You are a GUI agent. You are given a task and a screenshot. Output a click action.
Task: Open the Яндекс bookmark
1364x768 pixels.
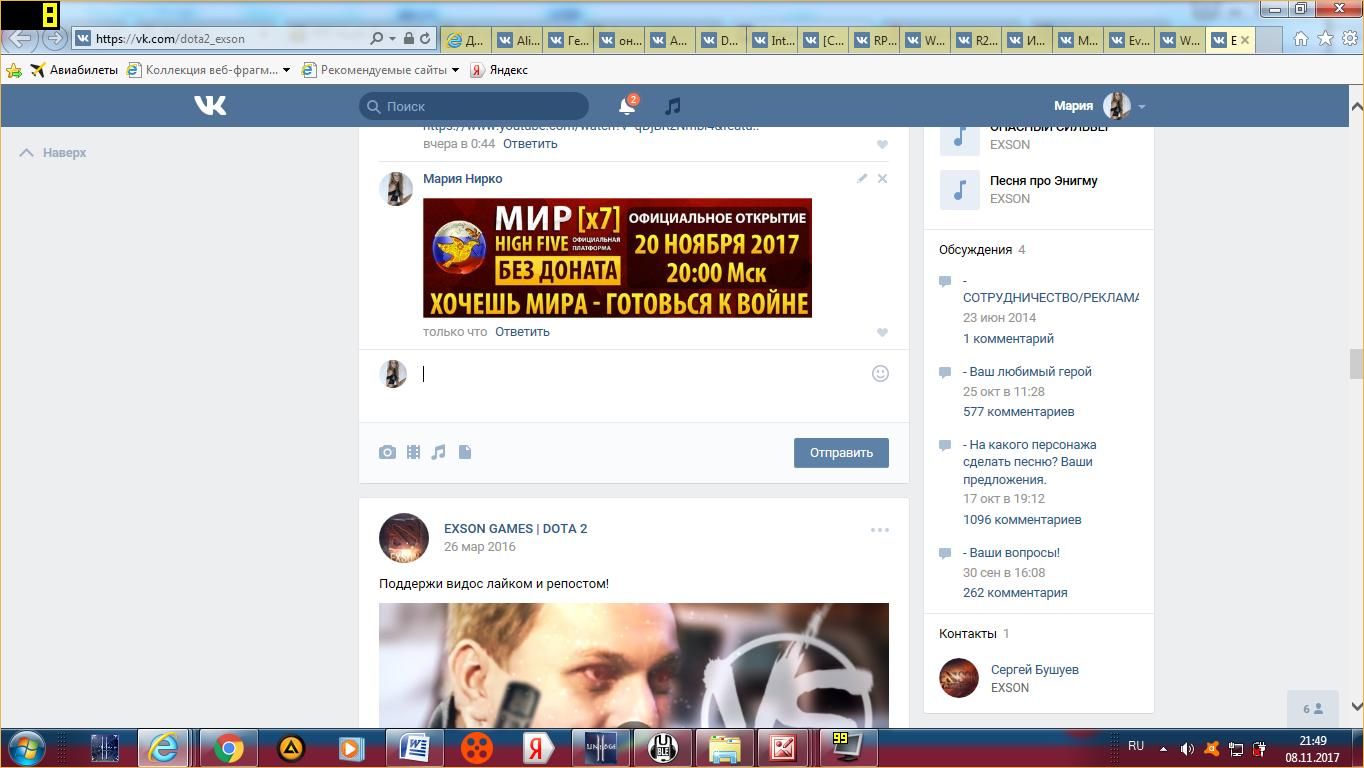[499, 70]
